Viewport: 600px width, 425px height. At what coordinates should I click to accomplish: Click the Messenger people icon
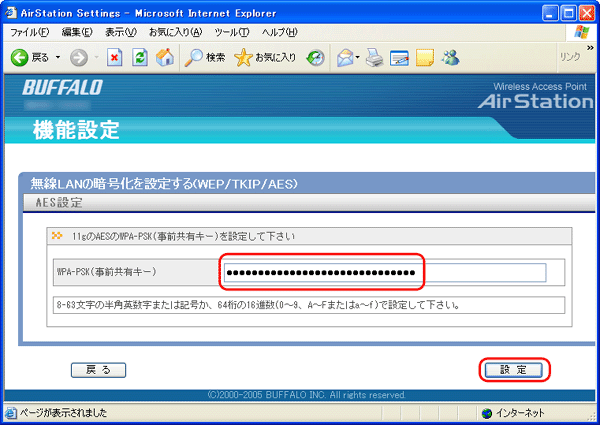pos(450,58)
